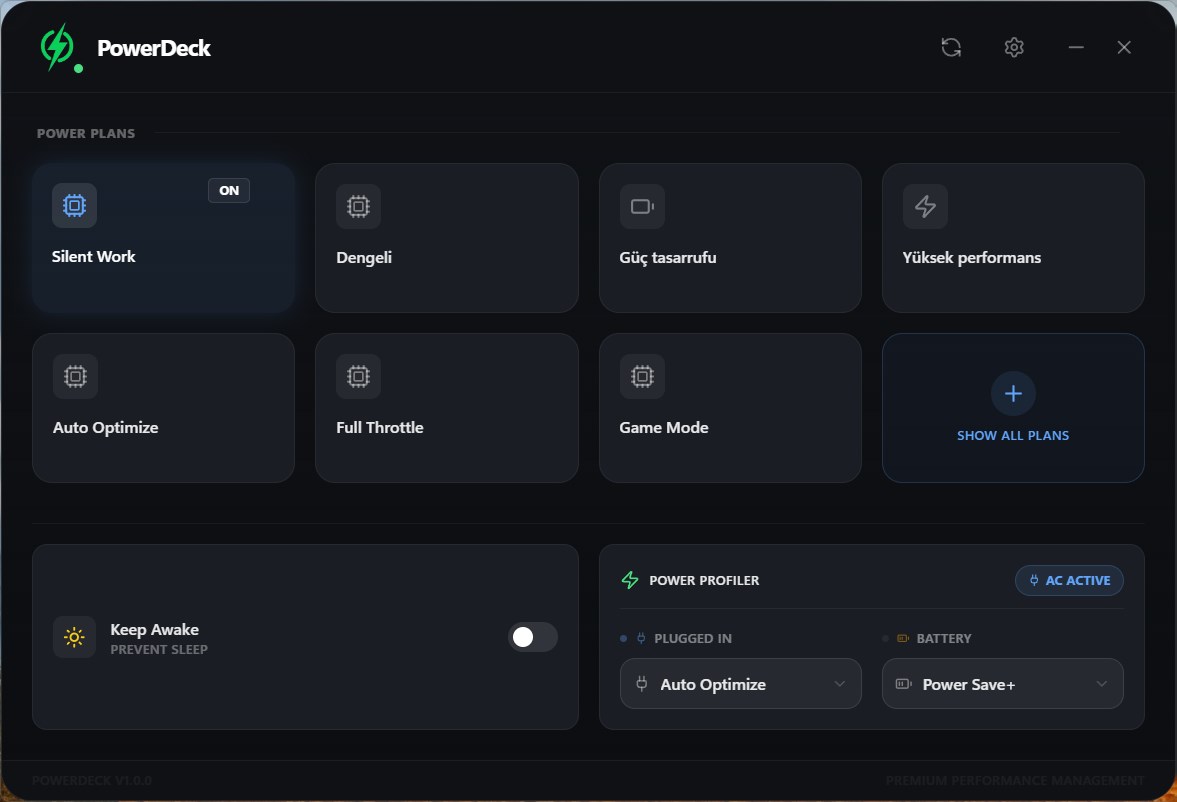Click the Yüksek performans lightning icon
This screenshot has width=1177, height=802.
coord(925,206)
